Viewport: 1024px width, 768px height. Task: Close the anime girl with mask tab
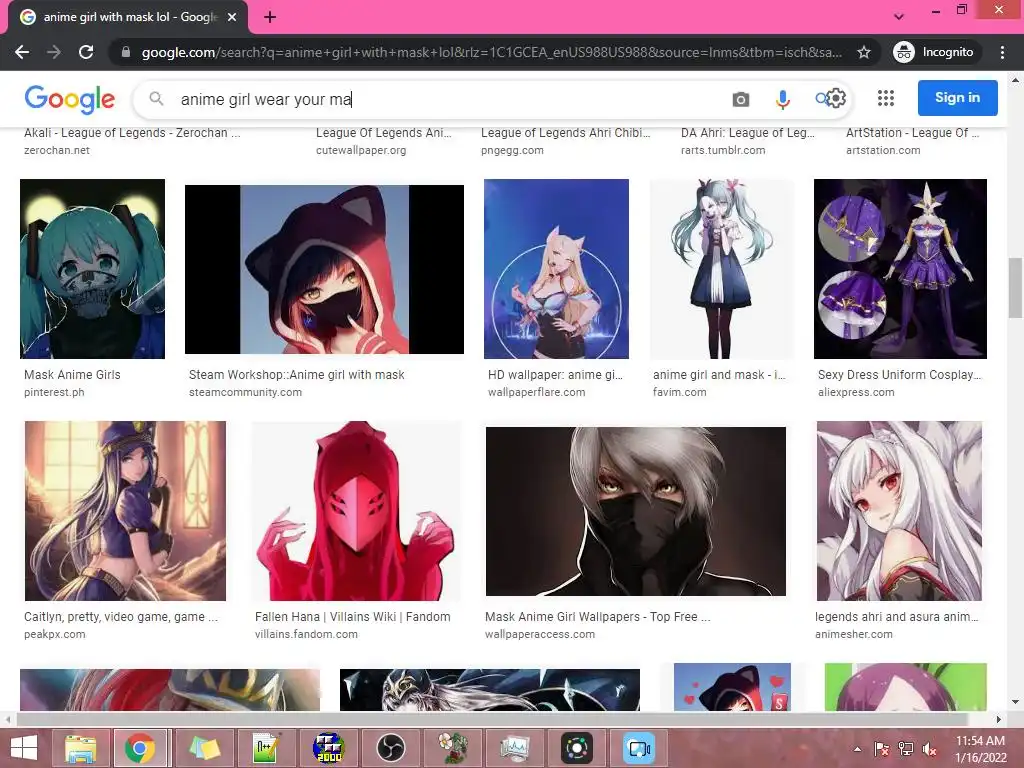pos(232,18)
